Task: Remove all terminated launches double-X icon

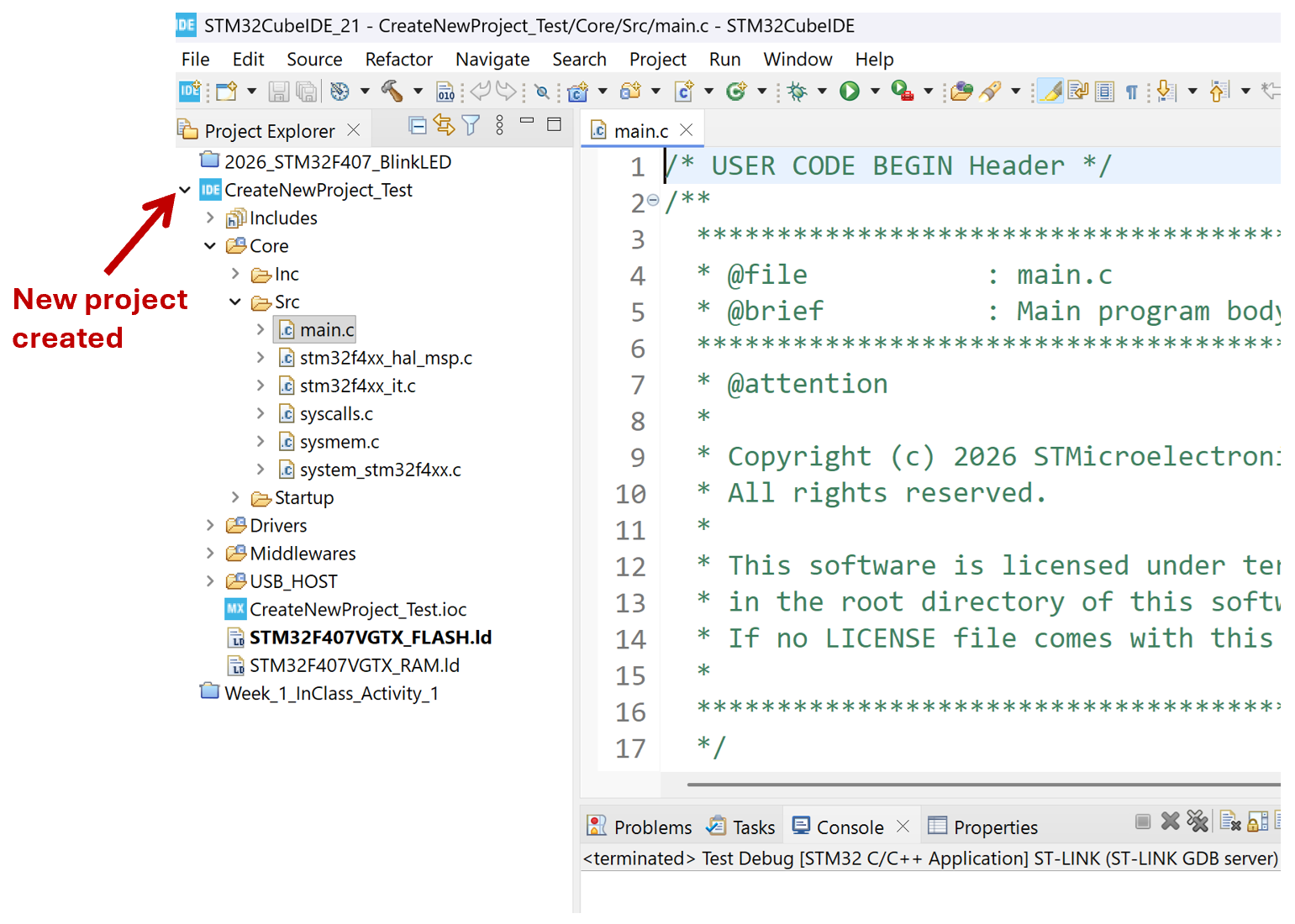Action: (x=1198, y=822)
